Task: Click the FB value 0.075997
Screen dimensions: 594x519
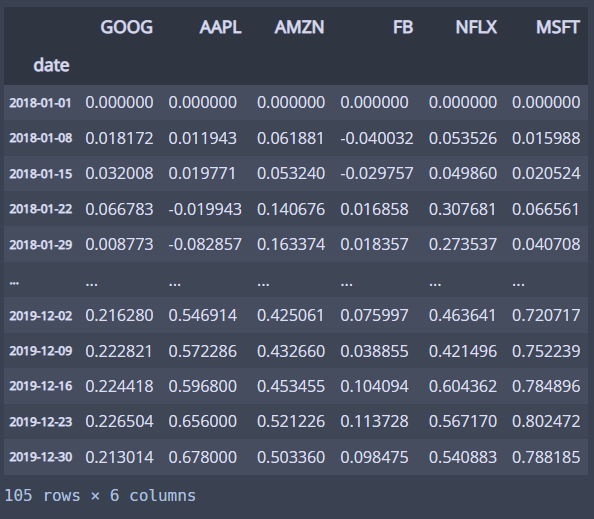Action: pyautogui.click(x=374, y=316)
